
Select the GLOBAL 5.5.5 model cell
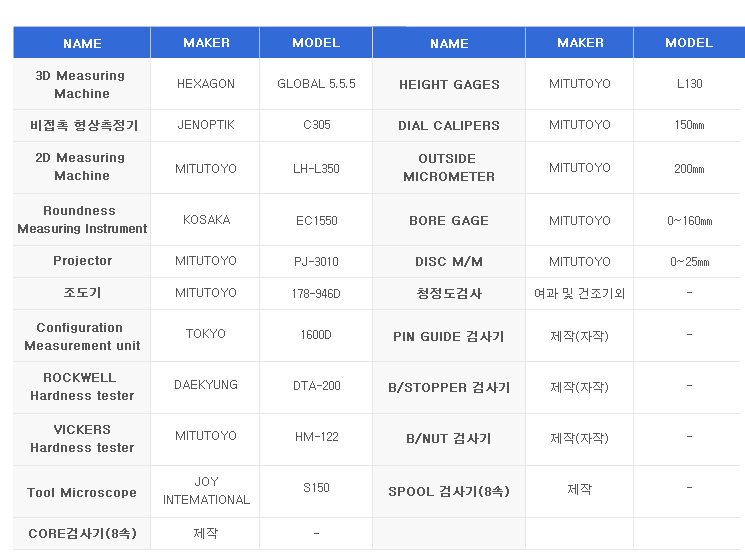point(316,84)
